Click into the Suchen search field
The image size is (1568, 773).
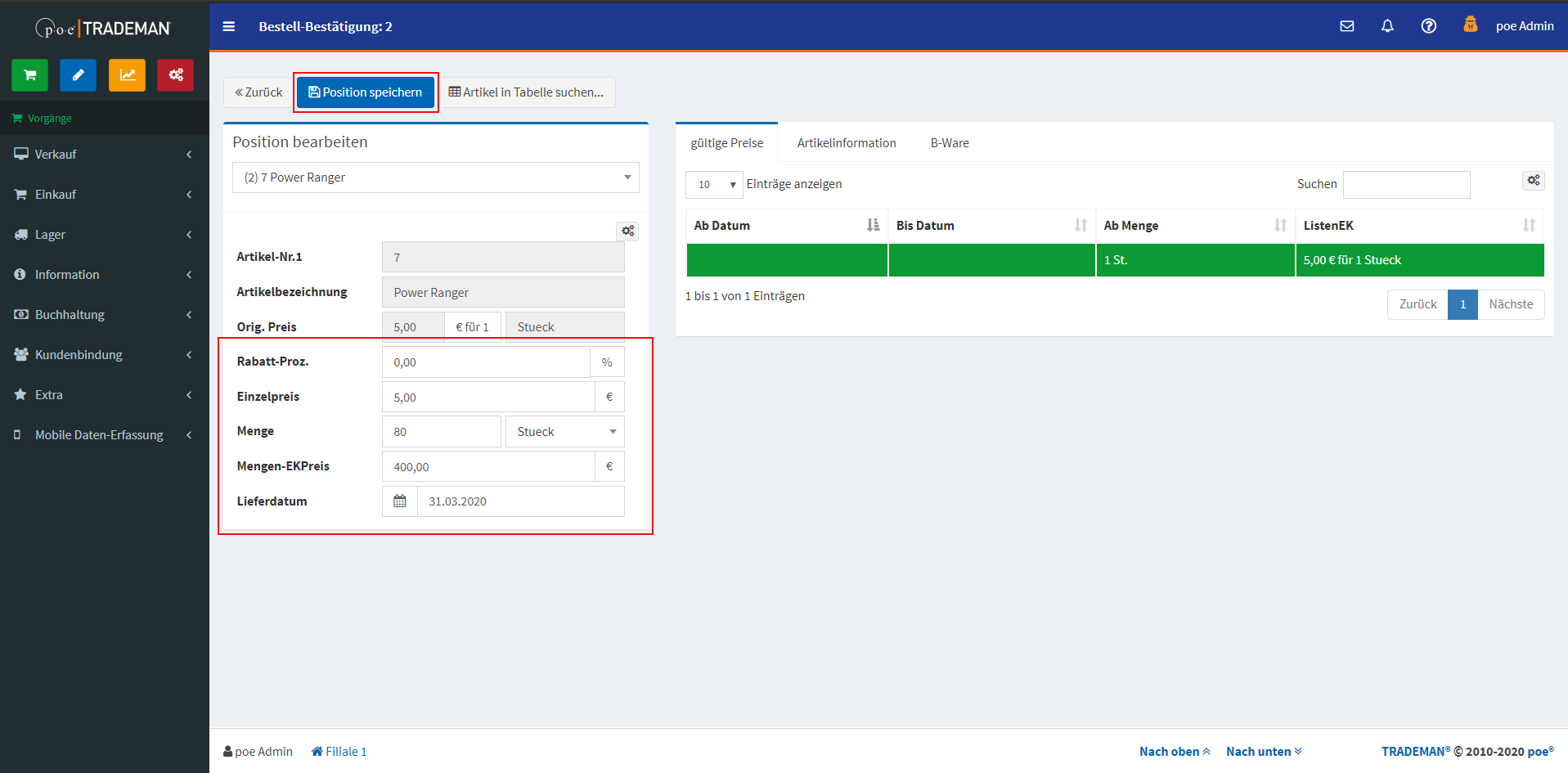tap(1406, 185)
